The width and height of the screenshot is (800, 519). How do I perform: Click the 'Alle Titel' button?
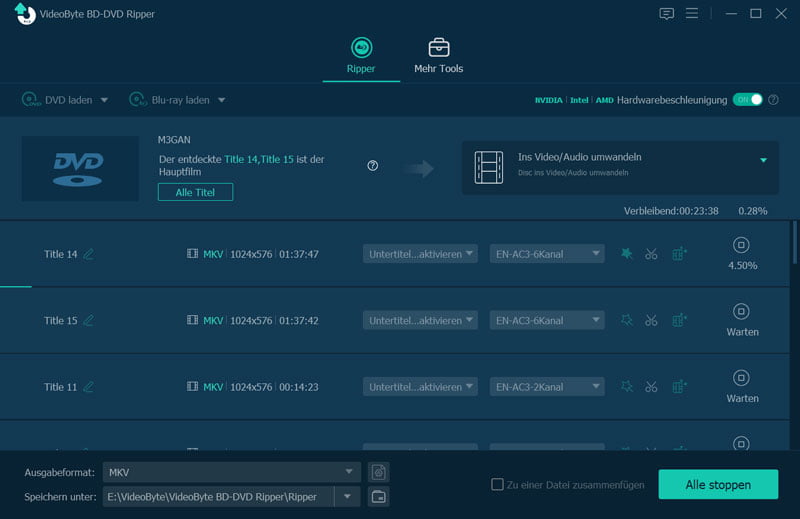click(195, 192)
